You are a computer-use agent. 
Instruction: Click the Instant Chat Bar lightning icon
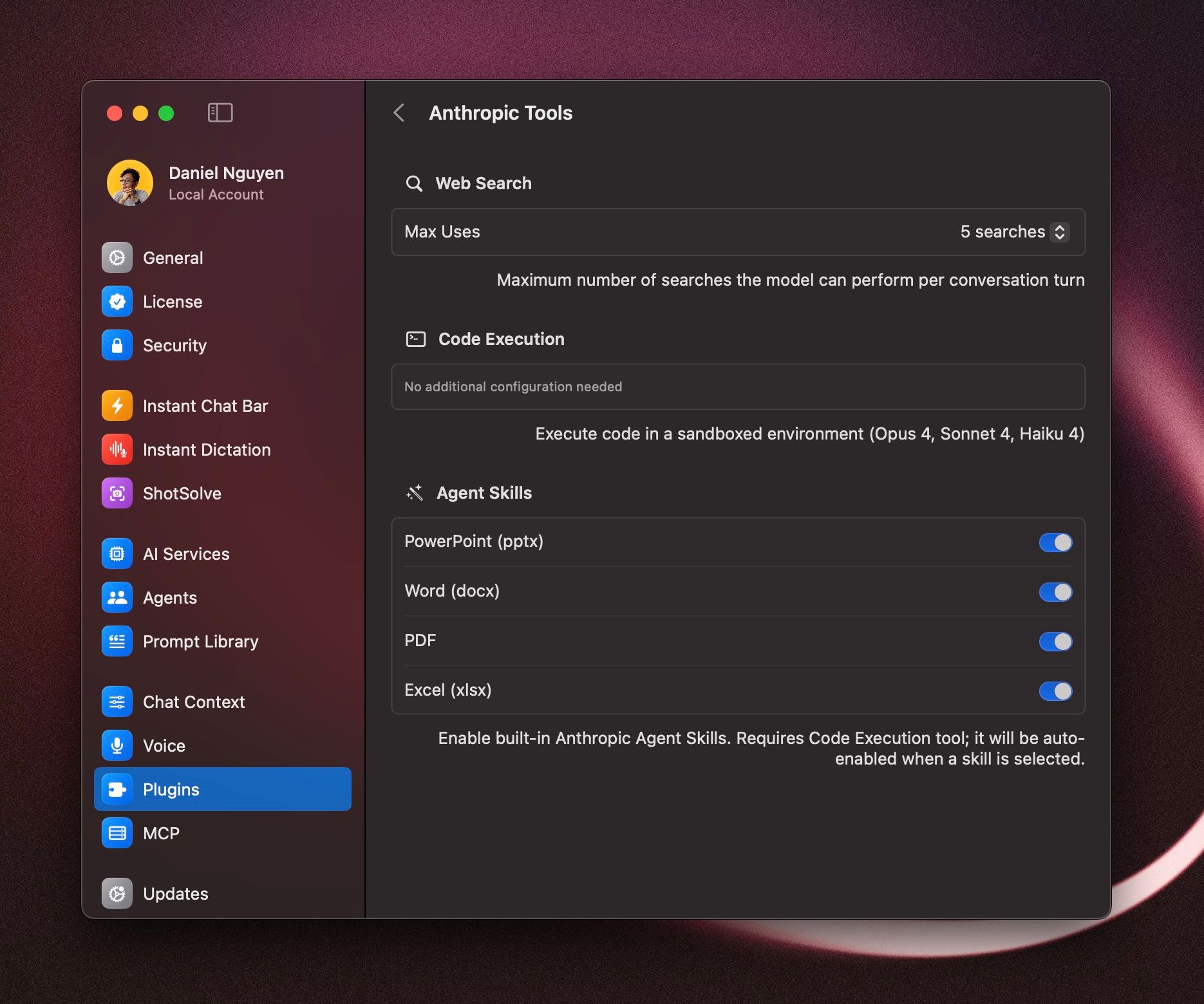coord(117,406)
